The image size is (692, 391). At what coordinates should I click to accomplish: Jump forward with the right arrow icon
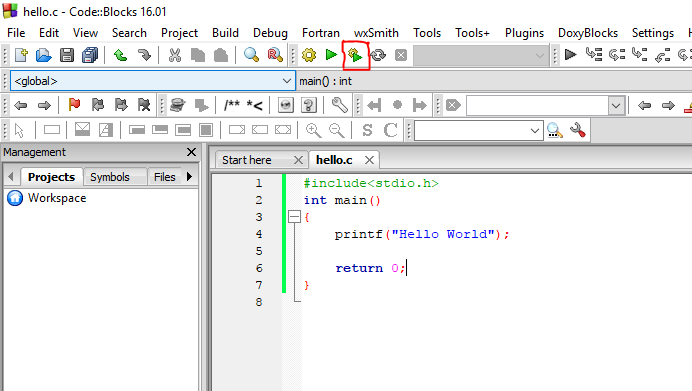(x=44, y=105)
